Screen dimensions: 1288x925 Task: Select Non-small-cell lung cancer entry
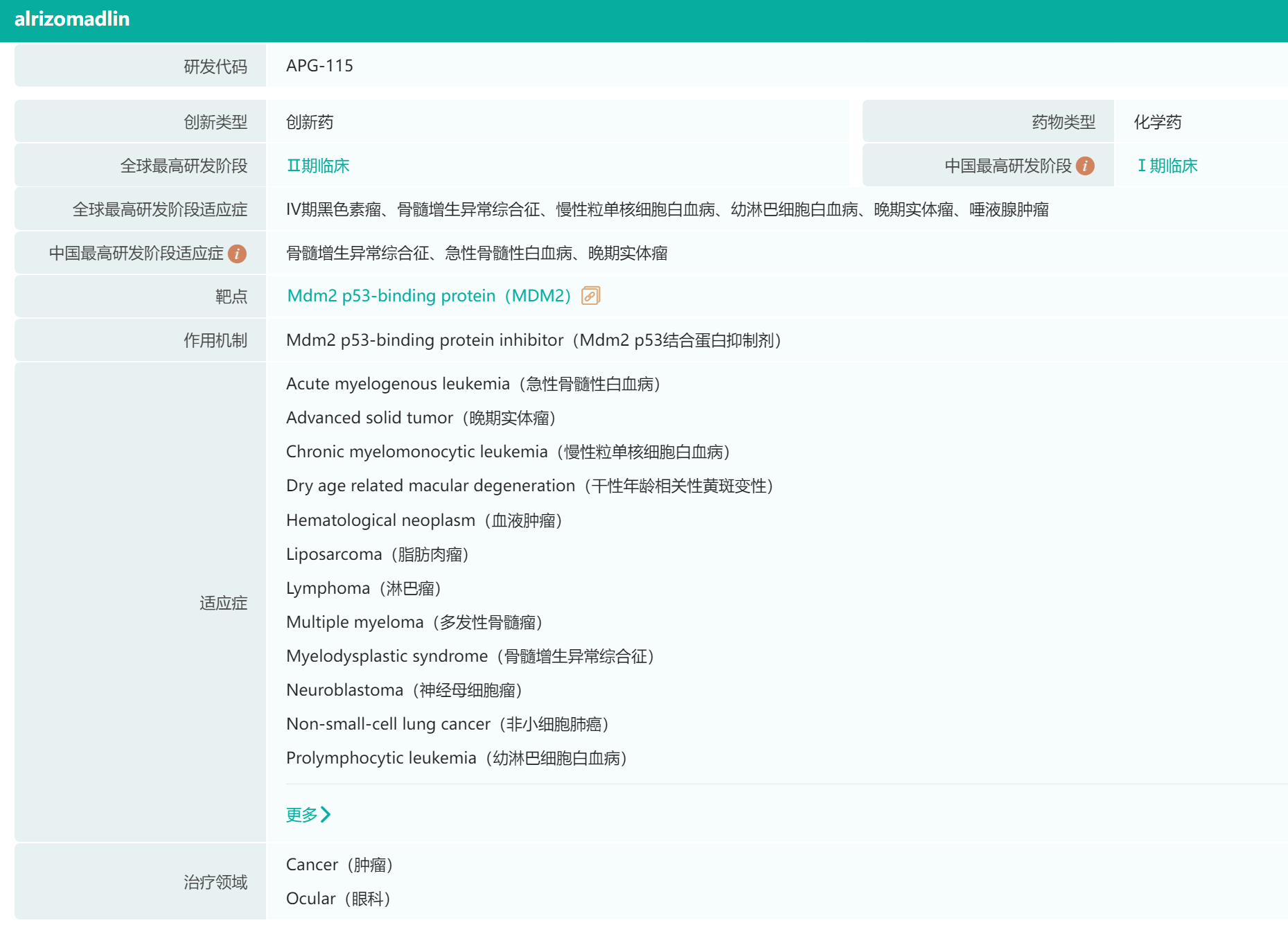click(447, 724)
